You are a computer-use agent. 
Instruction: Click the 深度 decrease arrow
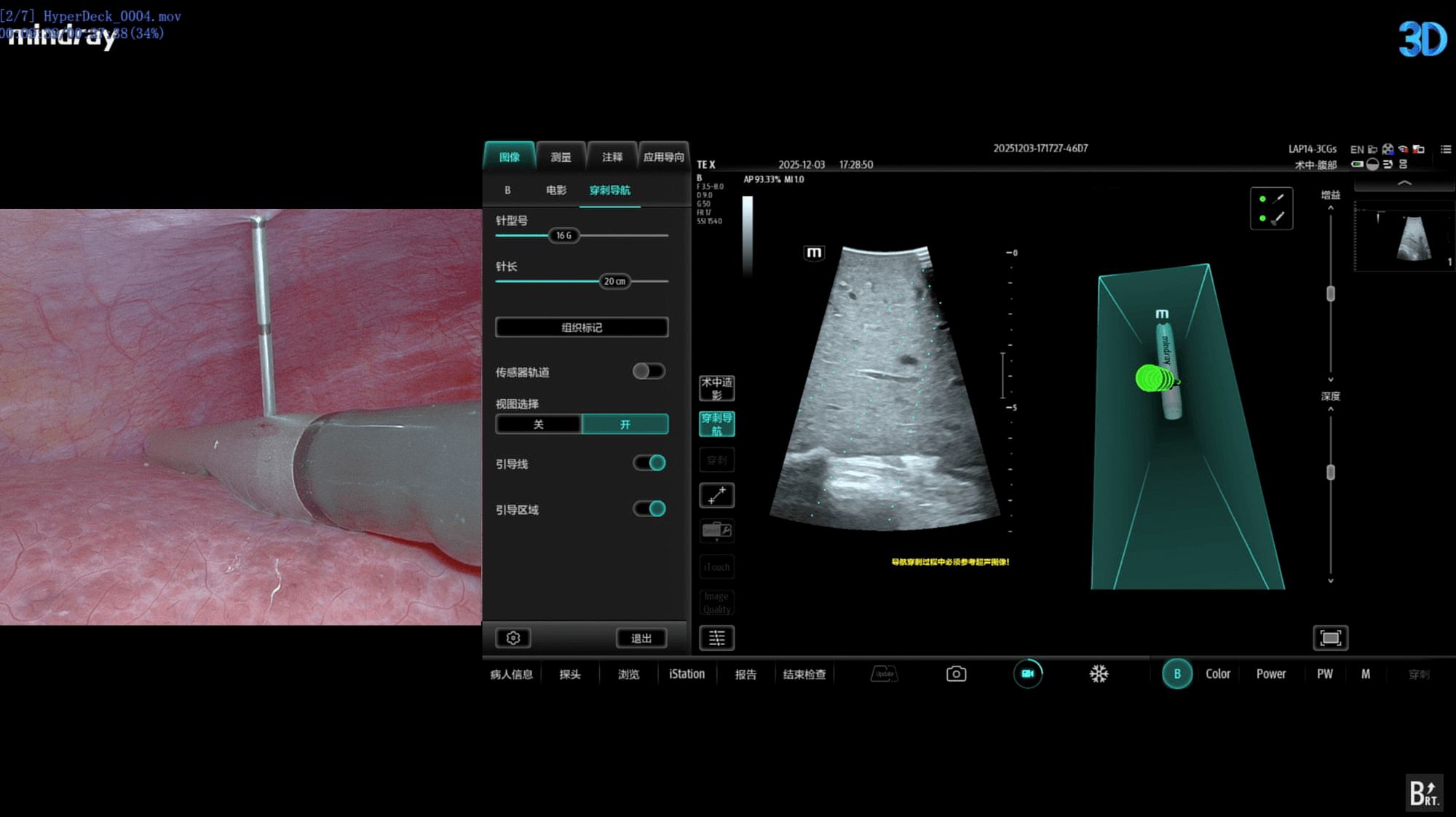click(x=1331, y=580)
